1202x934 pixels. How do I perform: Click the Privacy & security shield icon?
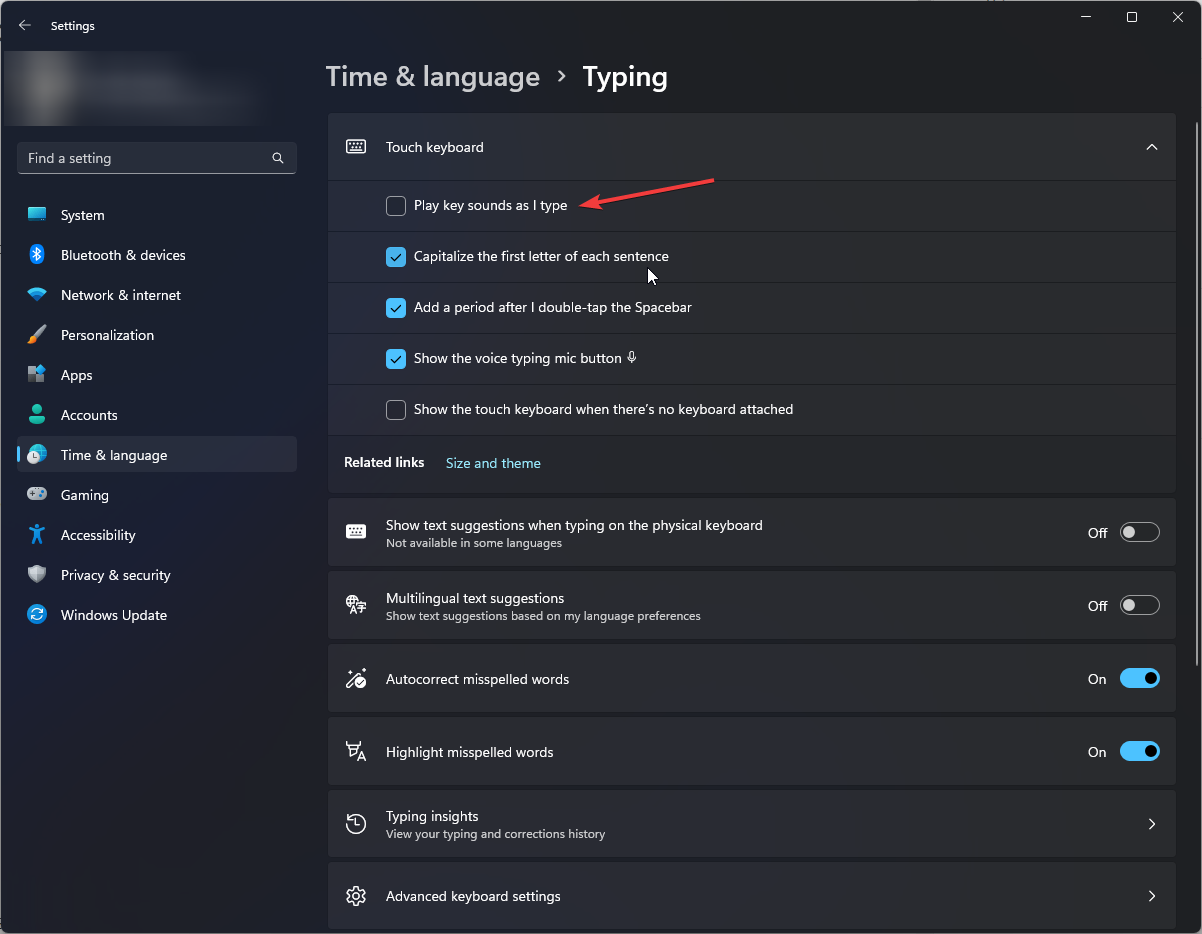point(37,575)
